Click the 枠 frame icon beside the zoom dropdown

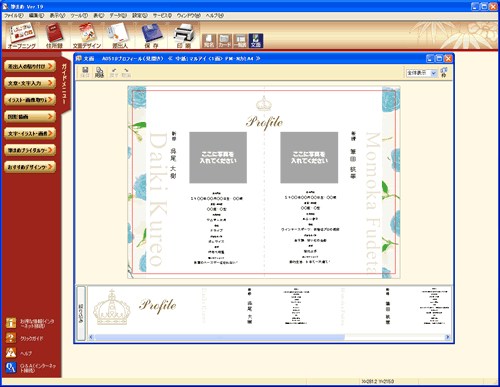click(x=444, y=72)
